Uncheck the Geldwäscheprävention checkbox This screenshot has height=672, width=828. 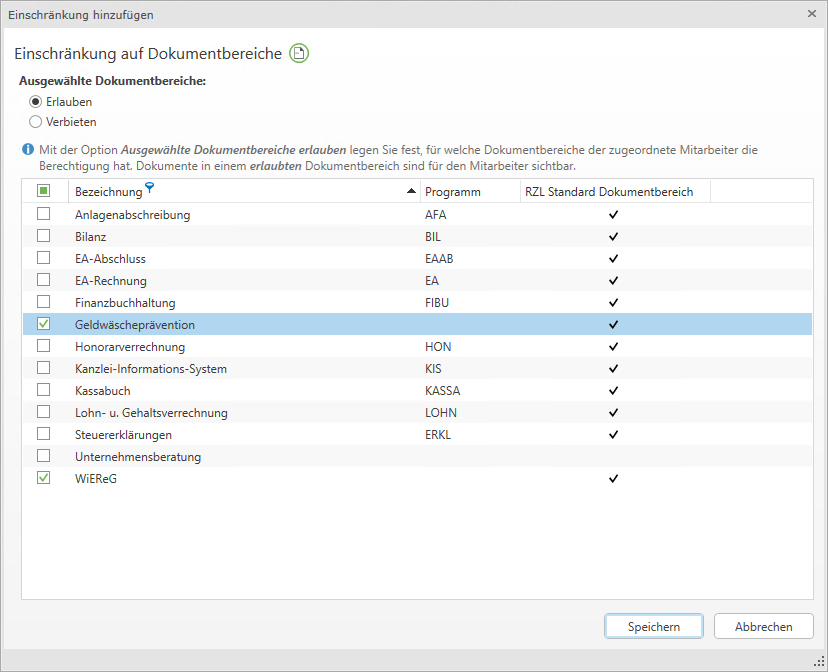pyautogui.click(x=44, y=324)
